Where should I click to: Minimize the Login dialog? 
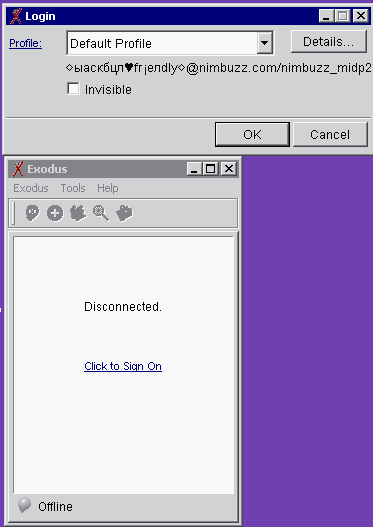tap(326, 16)
